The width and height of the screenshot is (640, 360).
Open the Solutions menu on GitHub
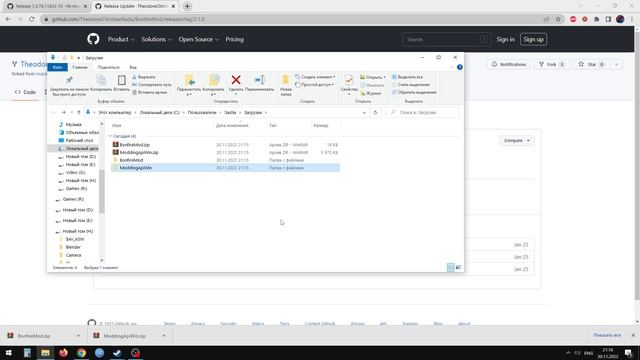pyautogui.click(x=156, y=40)
